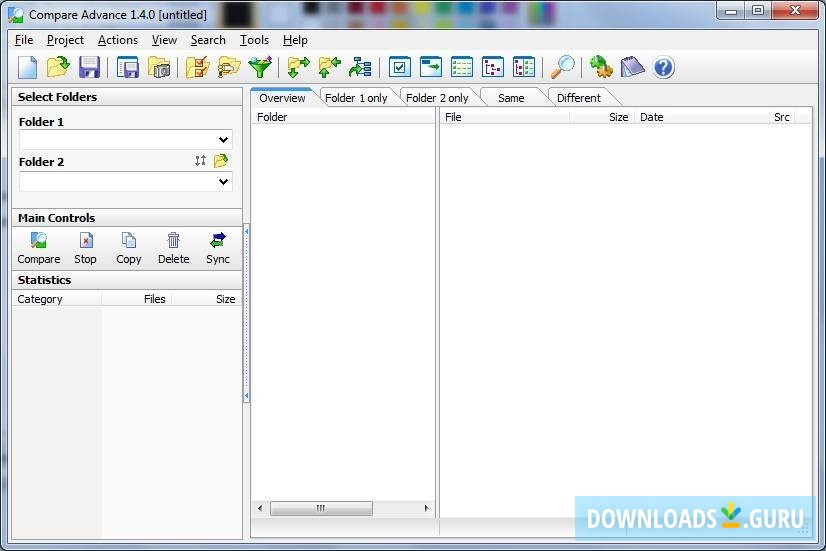The image size is (826, 551).
Task: Click the window with green arrow toolbar icon
Action: [431, 67]
